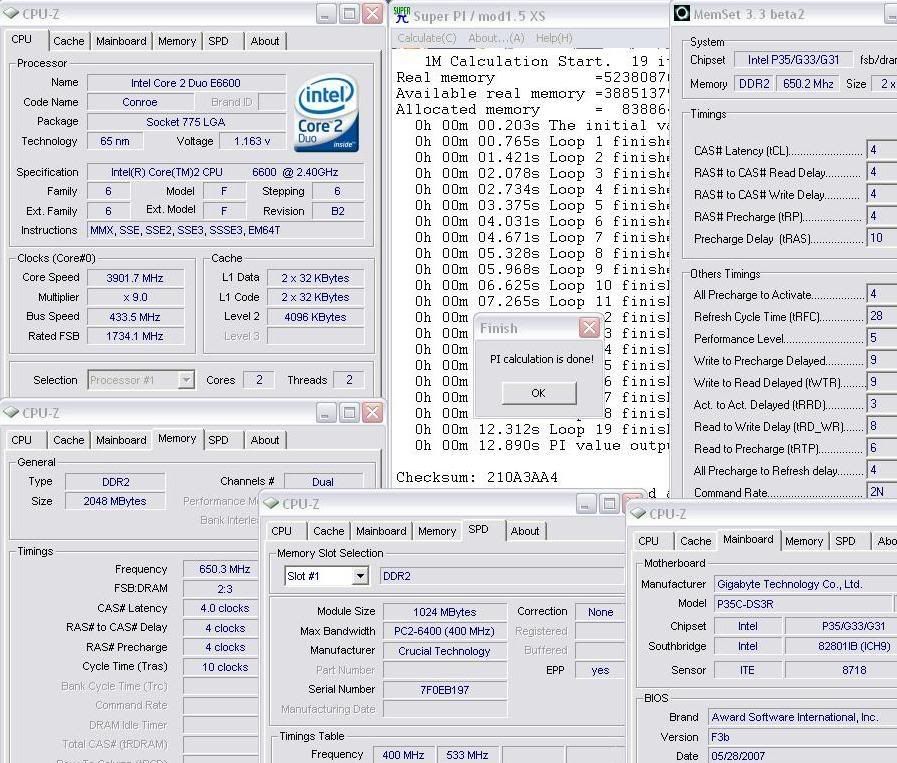The width and height of the screenshot is (897, 763).
Task: Select Memory tab in SPD CPU-Z window
Action: (x=437, y=531)
